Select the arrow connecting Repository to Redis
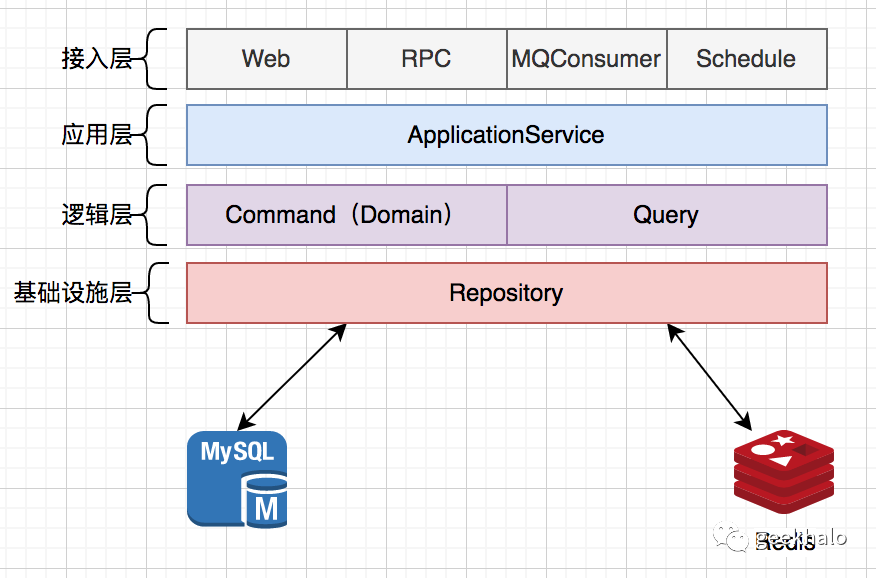The image size is (876, 578). (x=710, y=377)
